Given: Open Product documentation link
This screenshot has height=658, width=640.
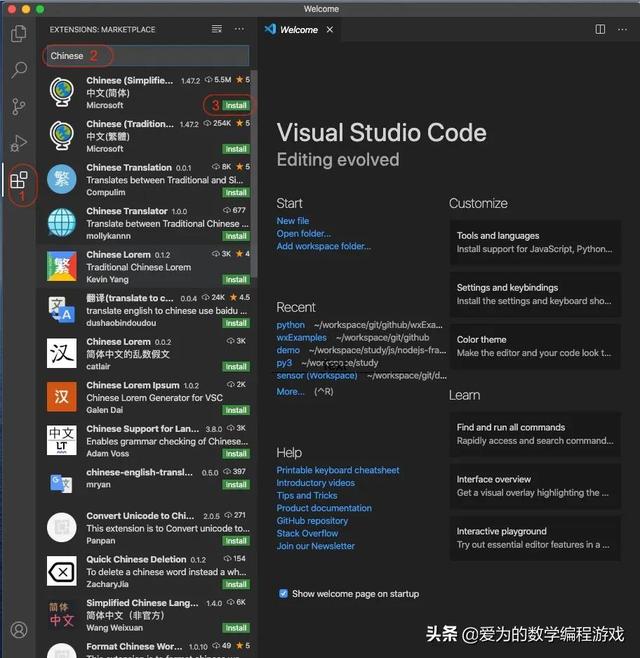Looking at the screenshot, I should [x=324, y=508].
